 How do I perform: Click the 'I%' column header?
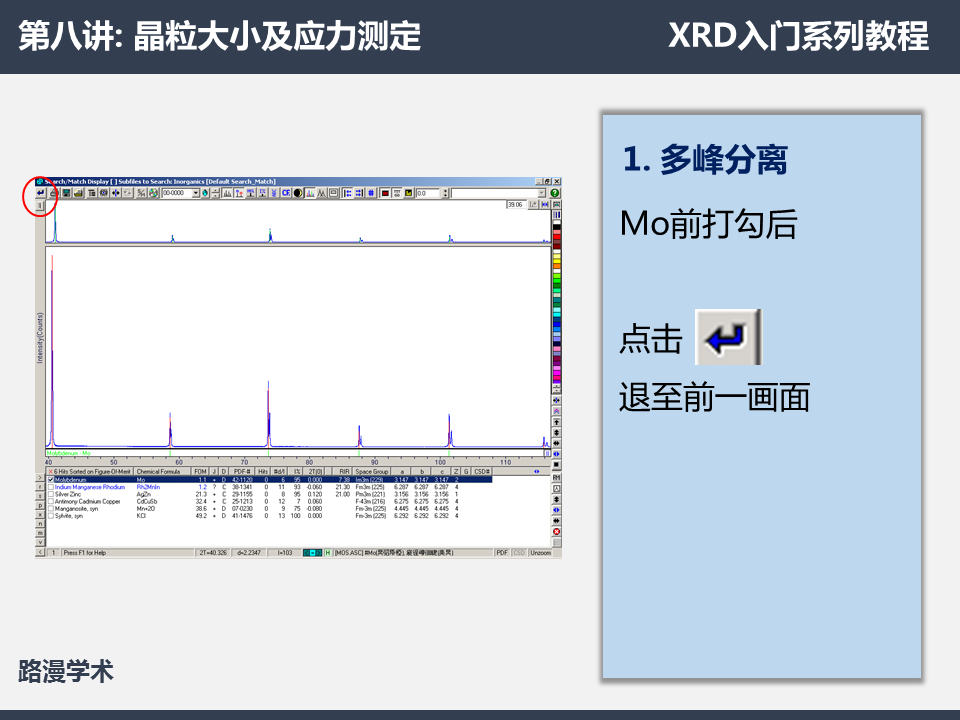click(x=295, y=471)
